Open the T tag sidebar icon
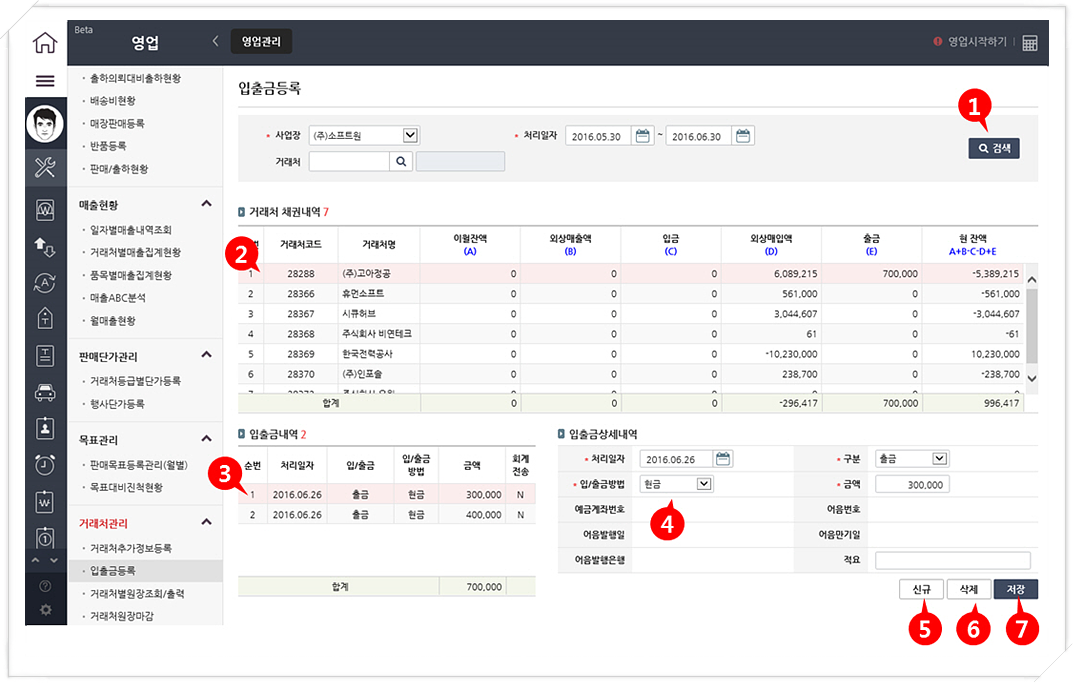Image resolution: width=1074 pixels, height=688 pixels. coord(45,318)
